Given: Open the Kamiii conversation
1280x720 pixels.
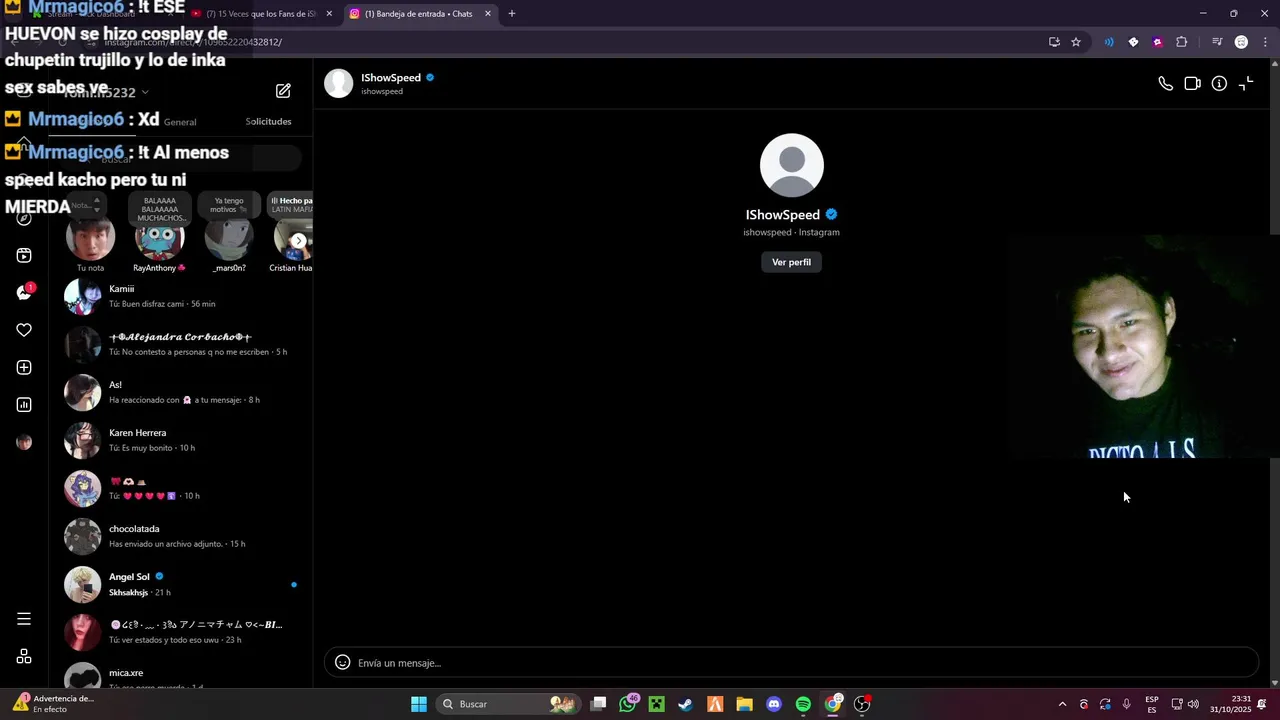Looking at the screenshot, I should pyautogui.click(x=181, y=296).
